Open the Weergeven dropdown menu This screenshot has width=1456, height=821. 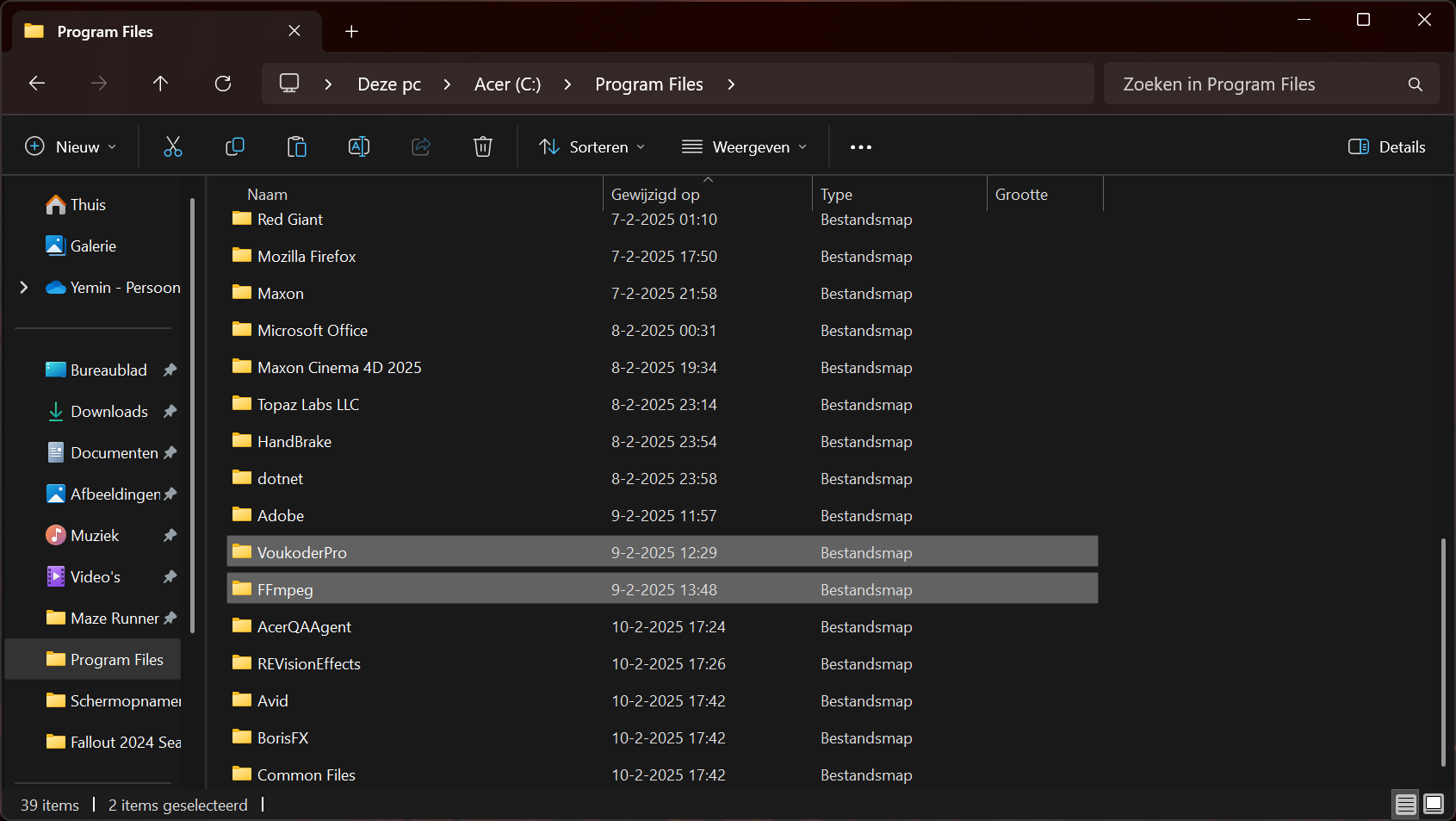click(x=744, y=147)
